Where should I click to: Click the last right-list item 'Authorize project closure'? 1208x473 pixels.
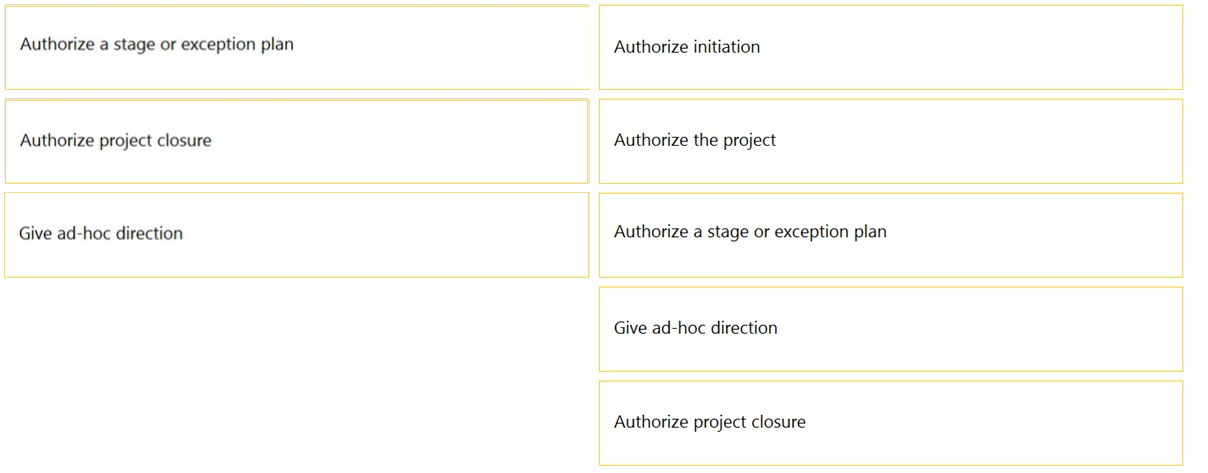[x=891, y=423]
